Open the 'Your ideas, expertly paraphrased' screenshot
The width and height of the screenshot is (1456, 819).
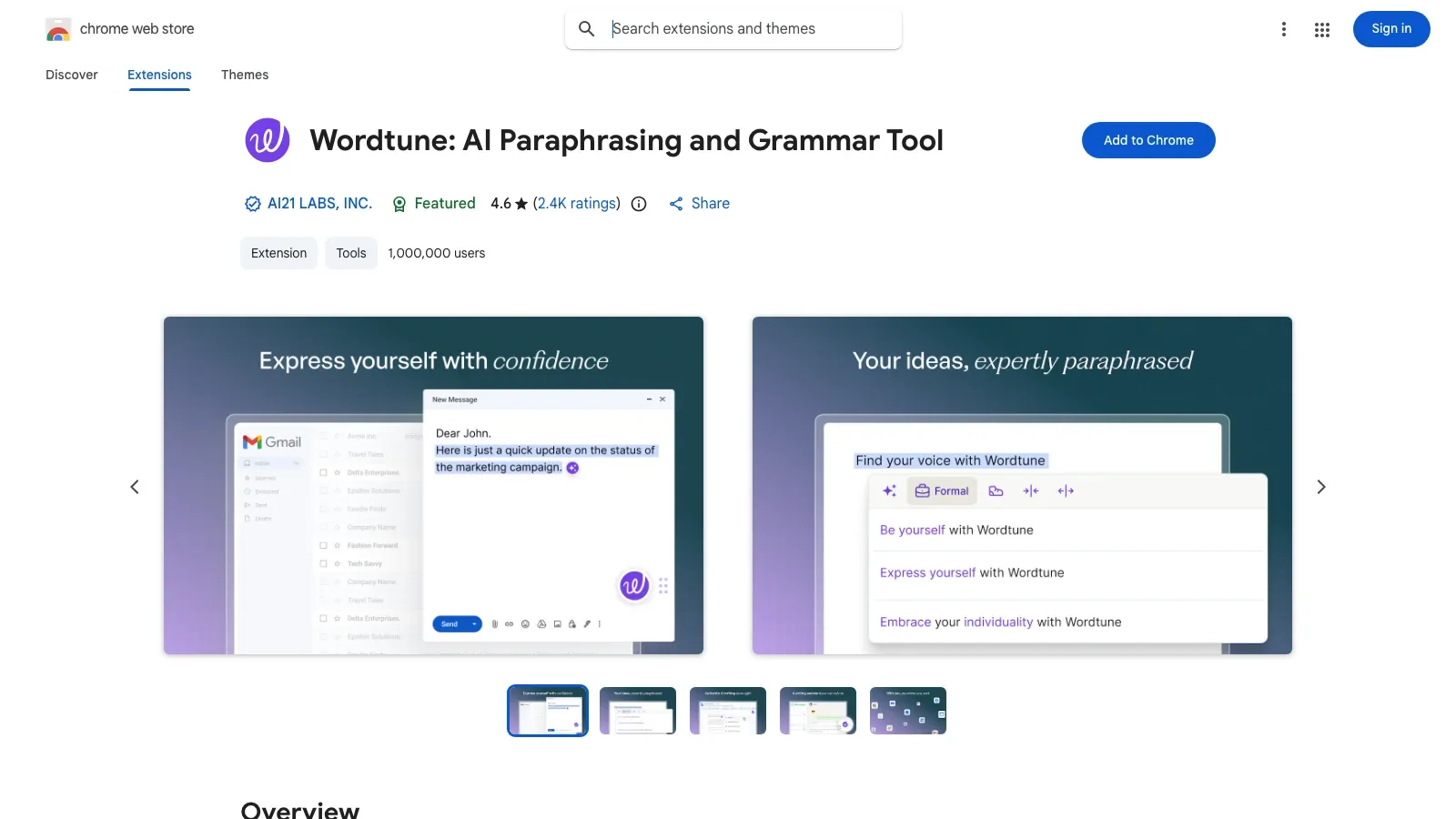[1022, 485]
